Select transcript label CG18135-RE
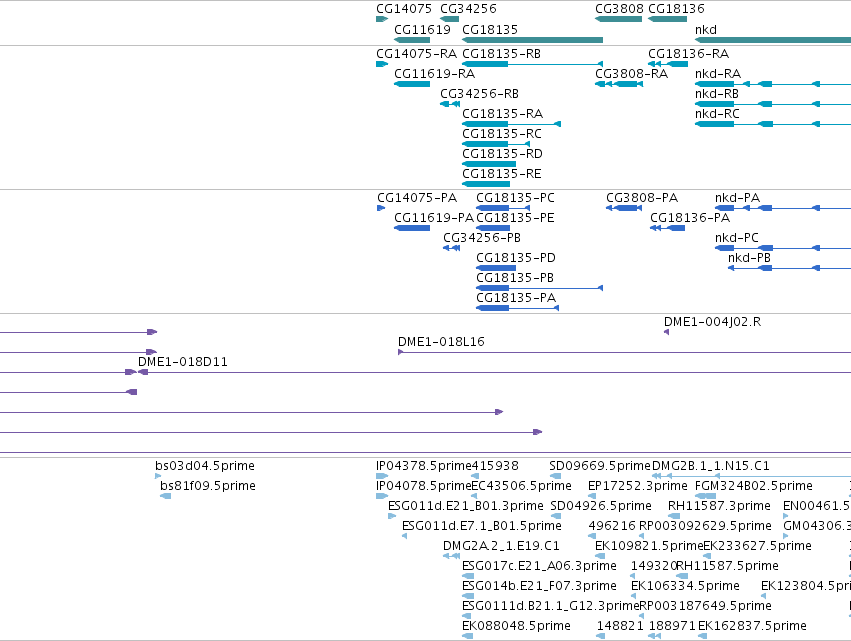This screenshot has height=641, width=851. point(501,174)
